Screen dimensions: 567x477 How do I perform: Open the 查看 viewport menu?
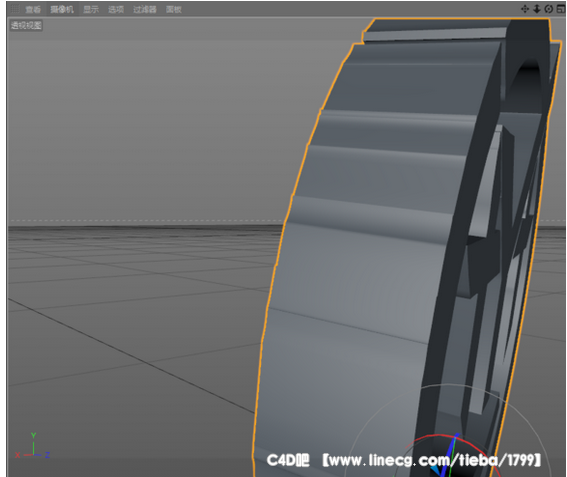pyautogui.click(x=33, y=9)
